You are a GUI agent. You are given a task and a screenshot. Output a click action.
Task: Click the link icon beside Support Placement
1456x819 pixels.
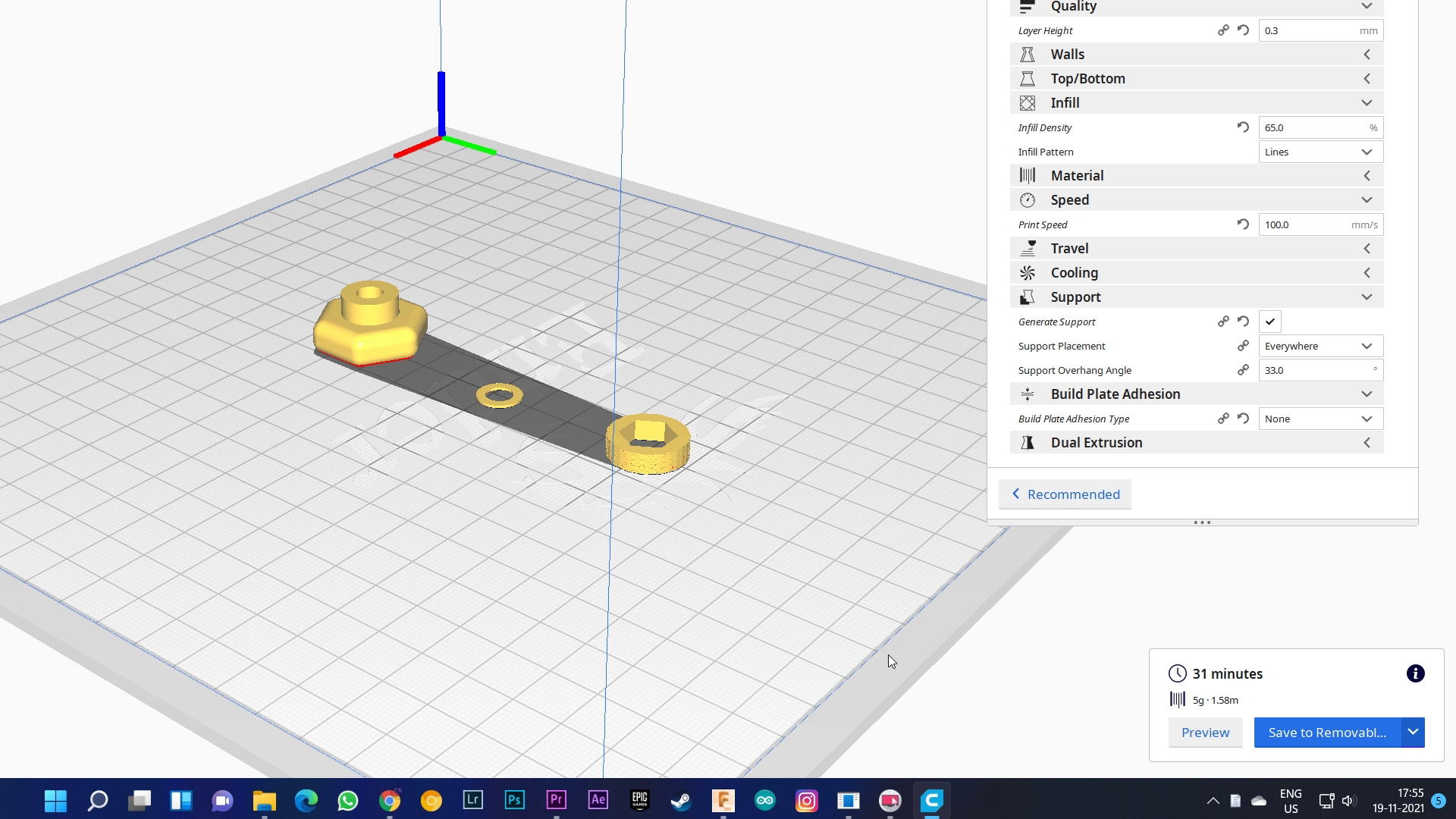1243,346
